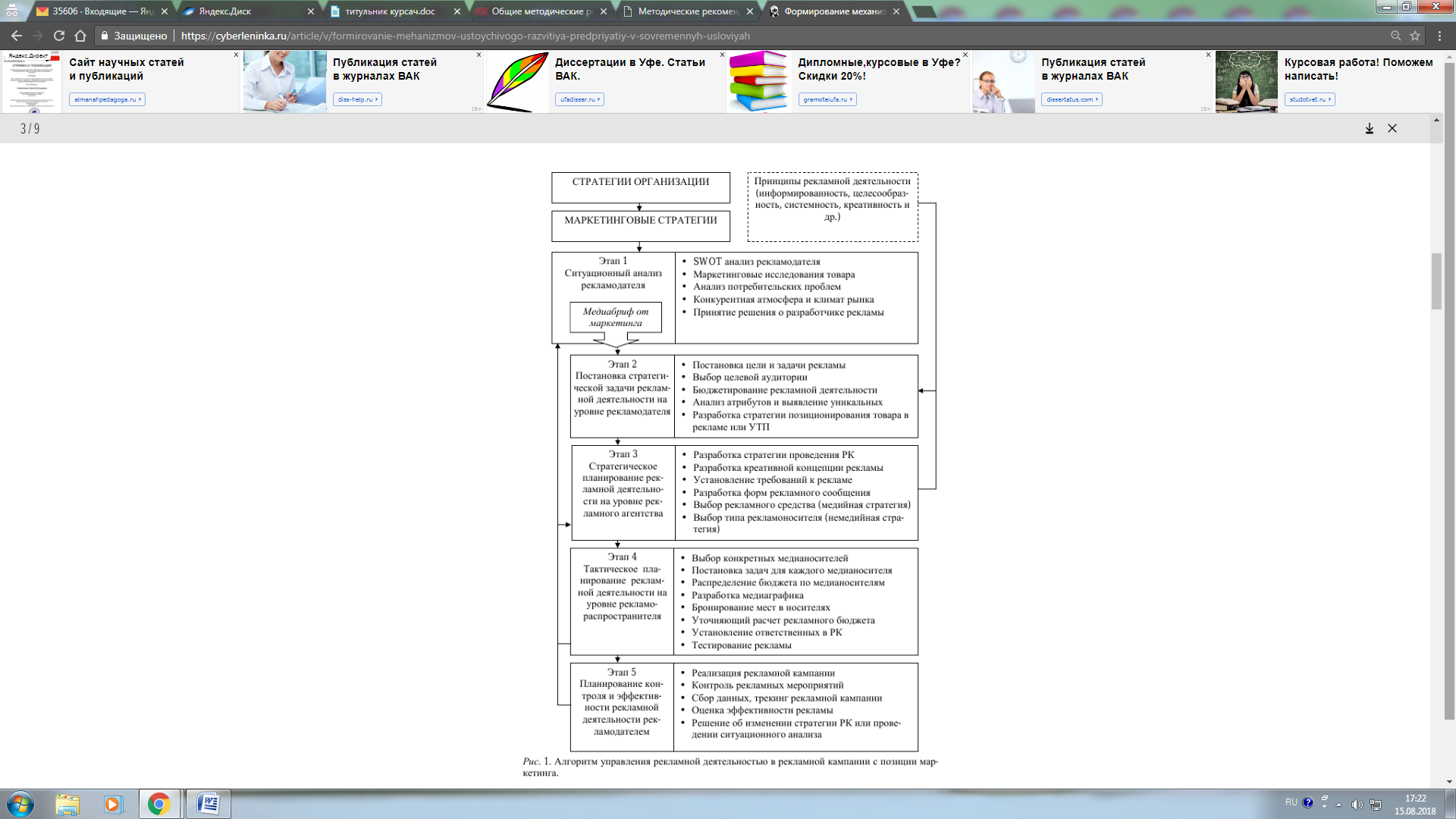Close the Яндекс.Диск tab
The width and height of the screenshot is (1456, 819).
tap(311, 11)
